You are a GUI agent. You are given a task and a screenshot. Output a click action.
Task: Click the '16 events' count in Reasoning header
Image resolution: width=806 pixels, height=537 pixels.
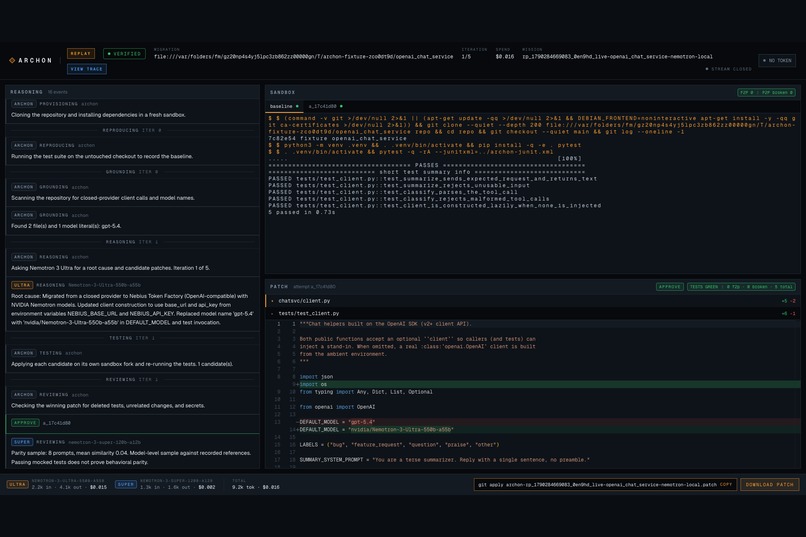(x=58, y=92)
